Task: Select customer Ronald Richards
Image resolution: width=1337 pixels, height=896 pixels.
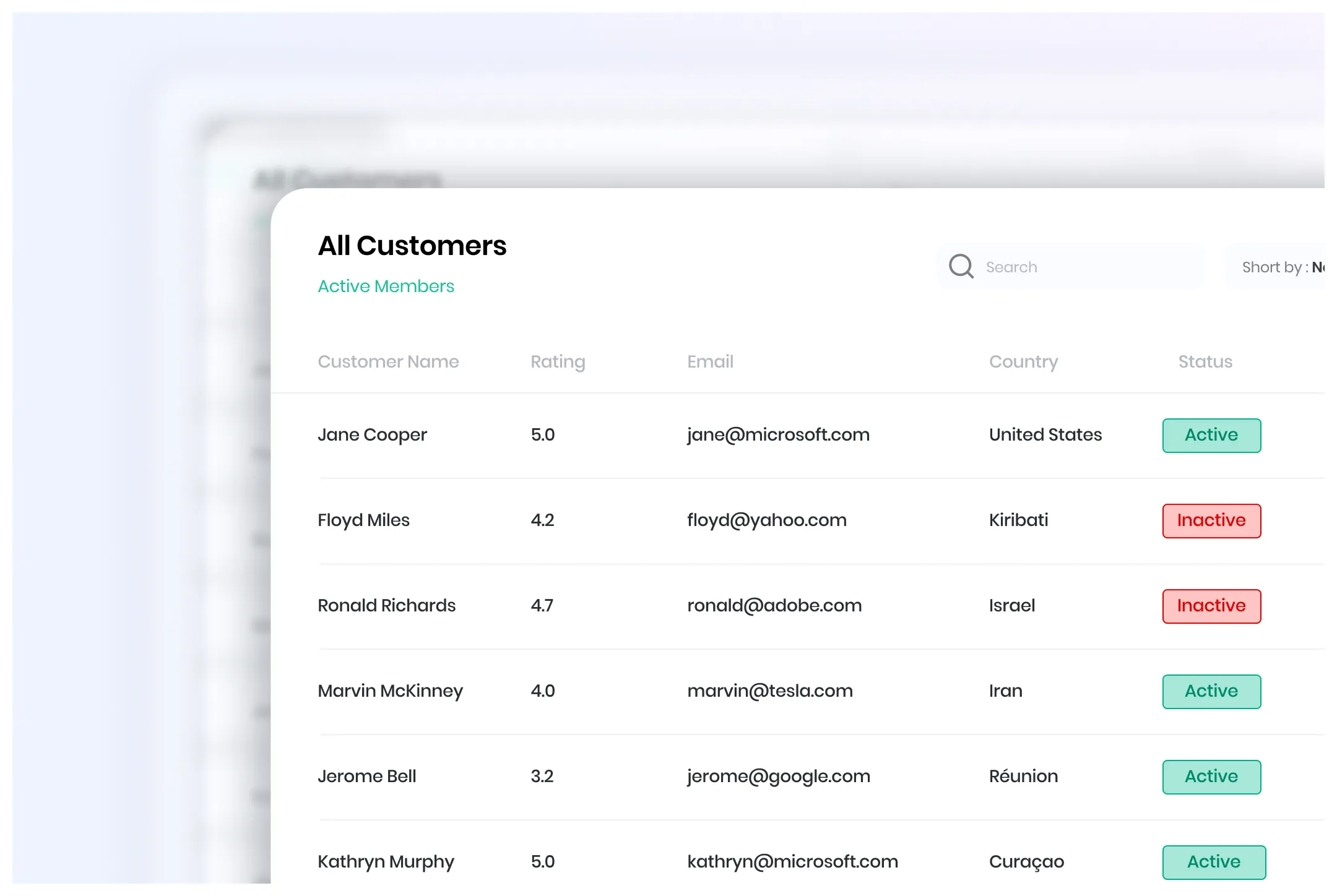Action: (386, 605)
